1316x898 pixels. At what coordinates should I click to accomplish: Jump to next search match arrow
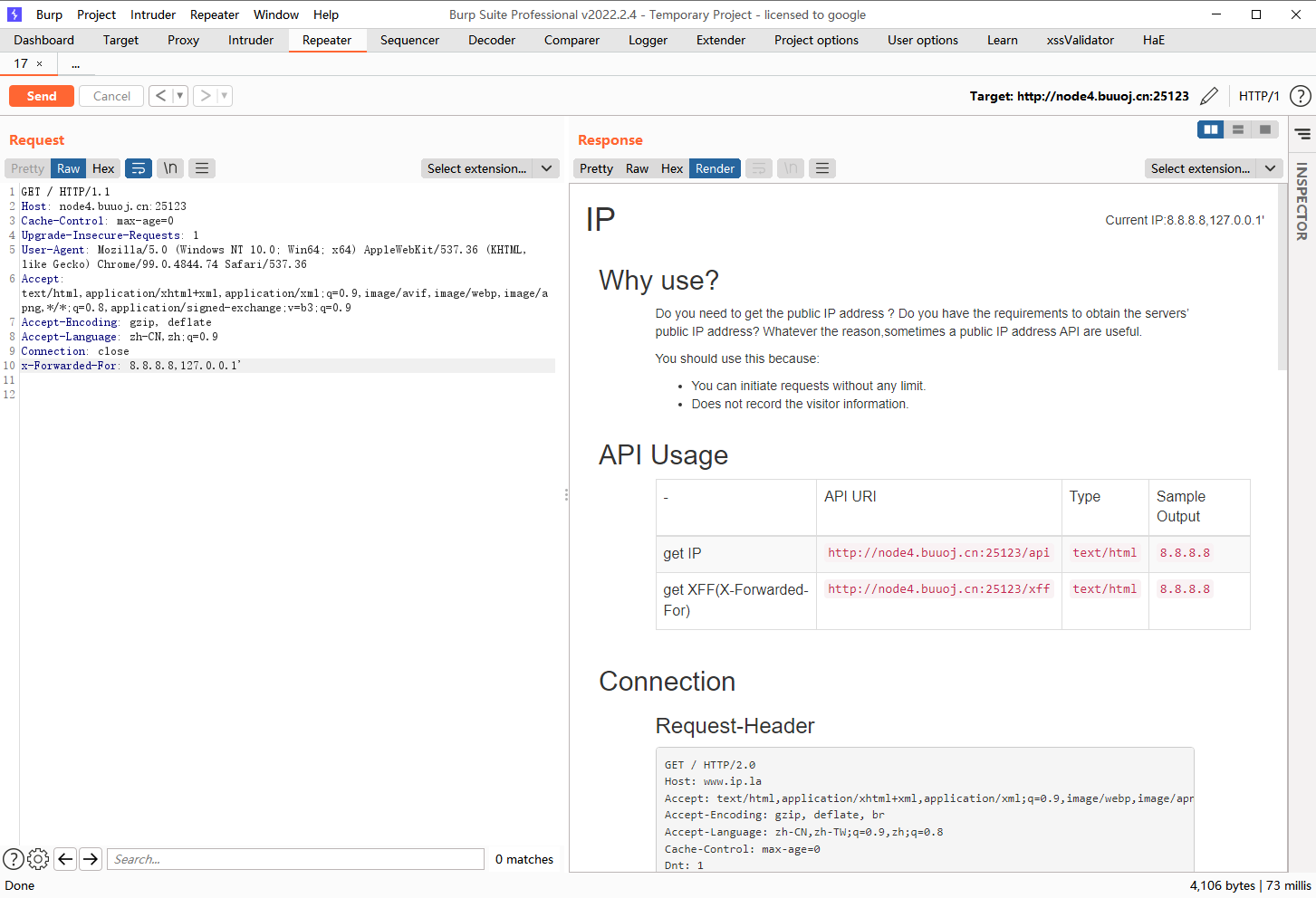coord(91,859)
